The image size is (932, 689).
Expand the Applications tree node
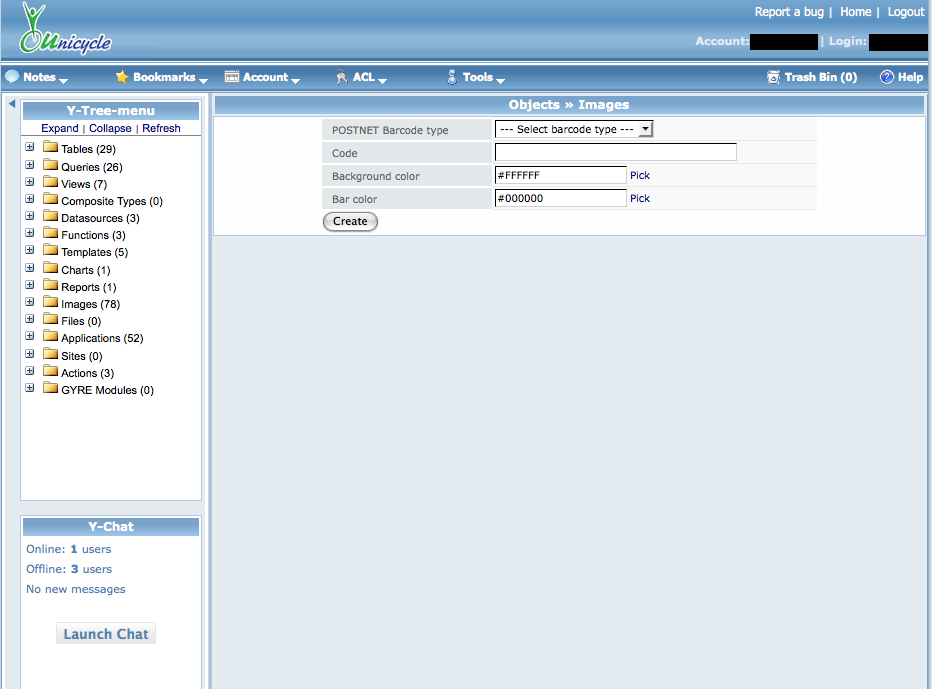coord(30,338)
